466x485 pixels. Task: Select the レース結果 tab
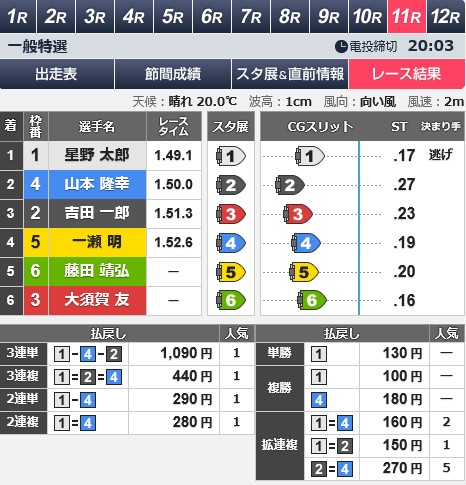click(406, 74)
